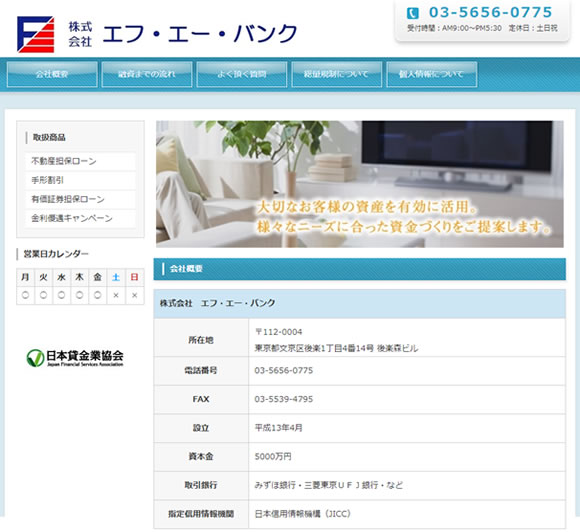Click the 木 column header in calendar
This screenshot has height=532, width=580.
(x=80, y=277)
